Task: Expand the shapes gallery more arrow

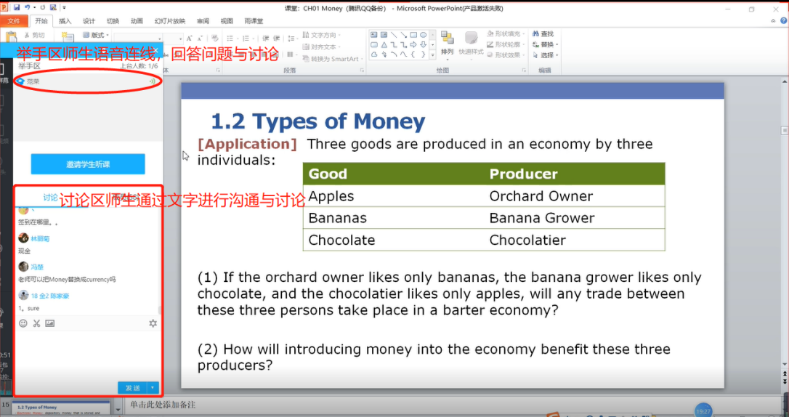Action: 433,55
